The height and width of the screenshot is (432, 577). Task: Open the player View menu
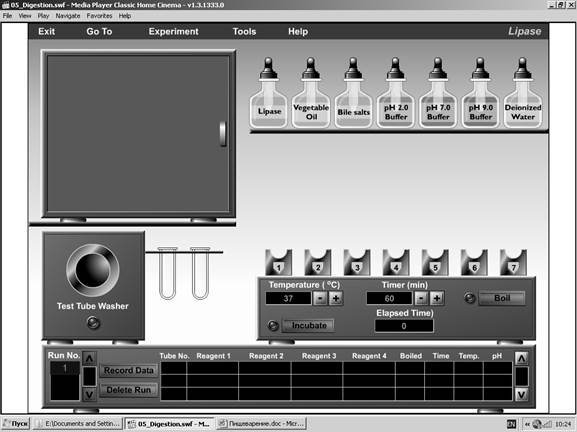click(x=25, y=16)
